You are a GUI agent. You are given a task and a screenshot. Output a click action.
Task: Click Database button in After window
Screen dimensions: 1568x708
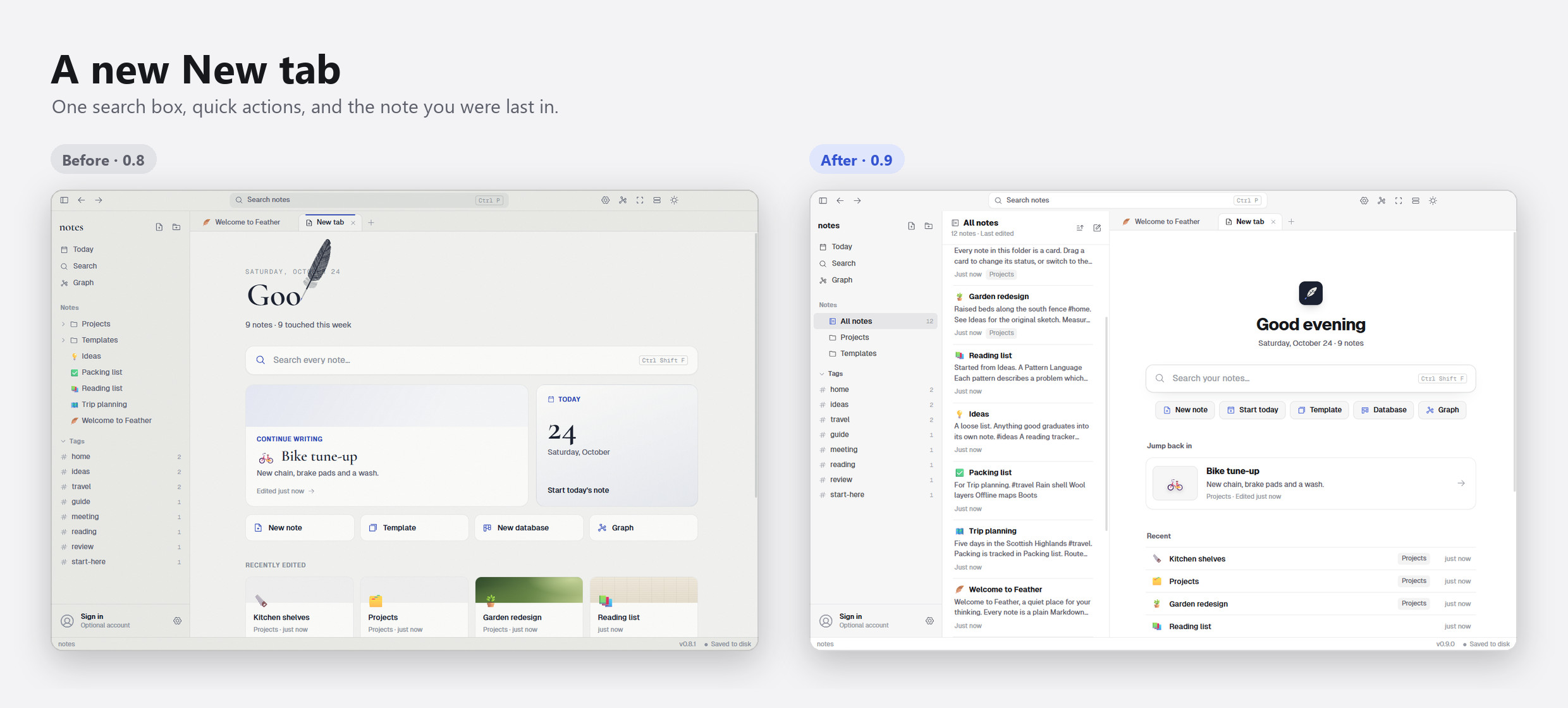pyautogui.click(x=1383, y=410)
